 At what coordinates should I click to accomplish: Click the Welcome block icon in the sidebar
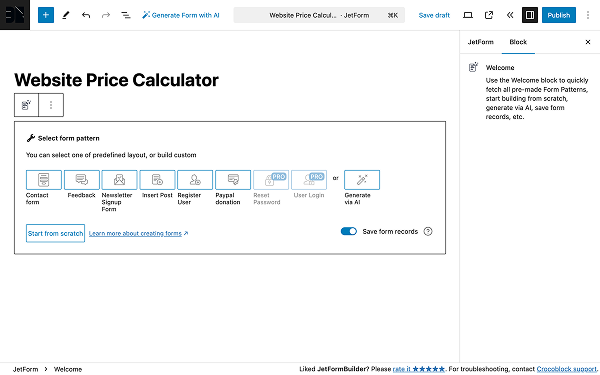click(x=473, y=67)
